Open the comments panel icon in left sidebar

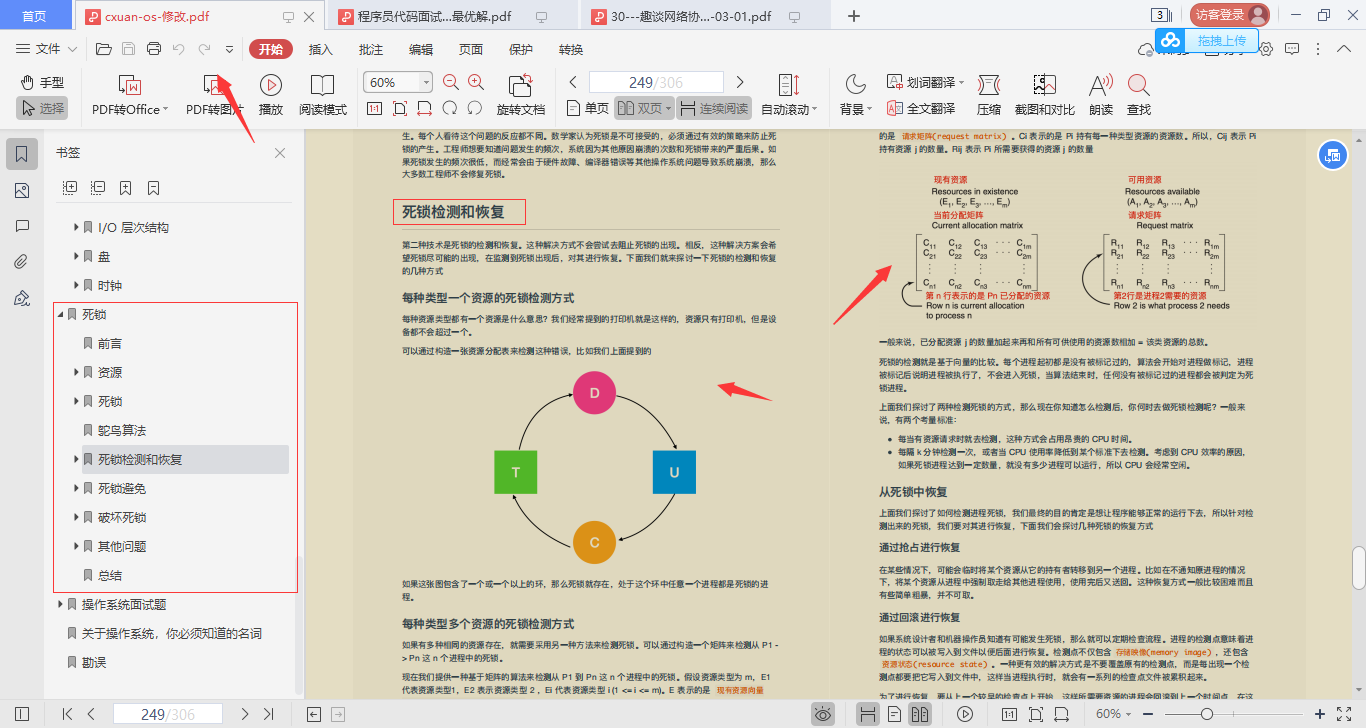point(22,226)
